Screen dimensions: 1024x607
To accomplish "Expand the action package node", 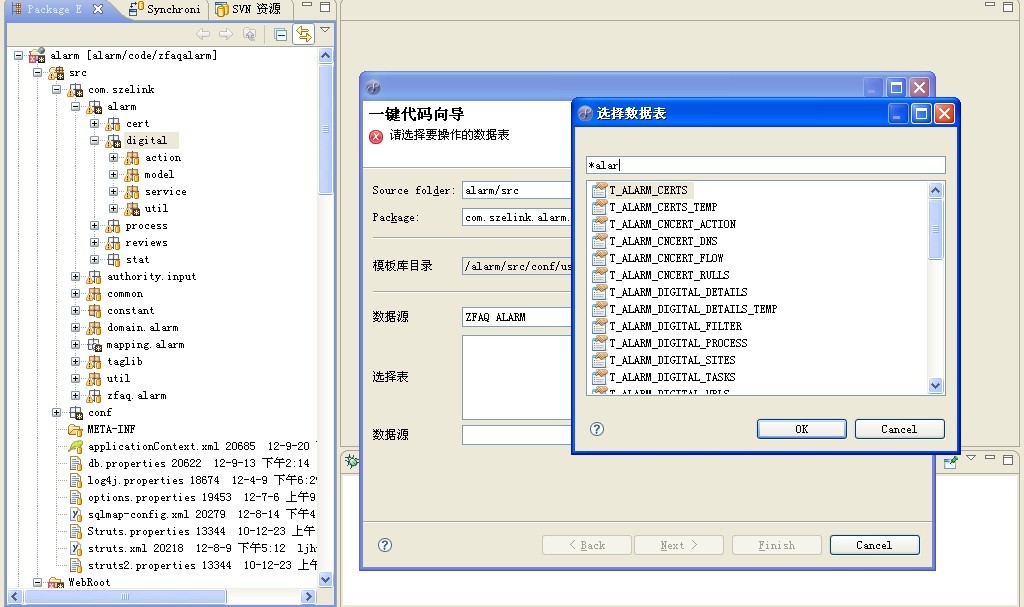I will pos(113,157).
